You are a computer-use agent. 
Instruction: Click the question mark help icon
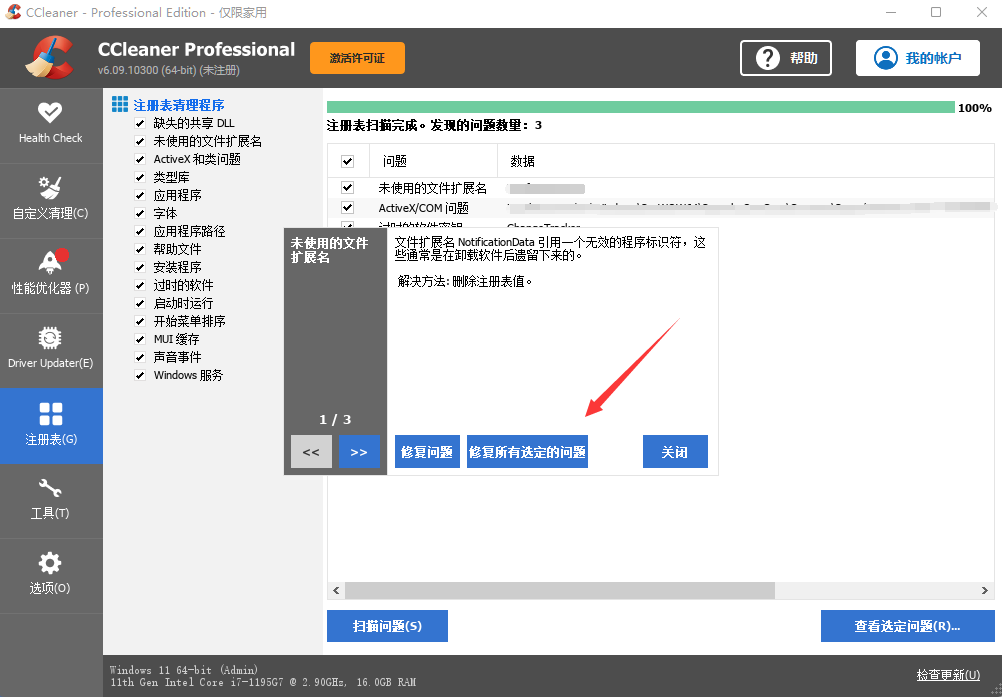coord(767,58)
